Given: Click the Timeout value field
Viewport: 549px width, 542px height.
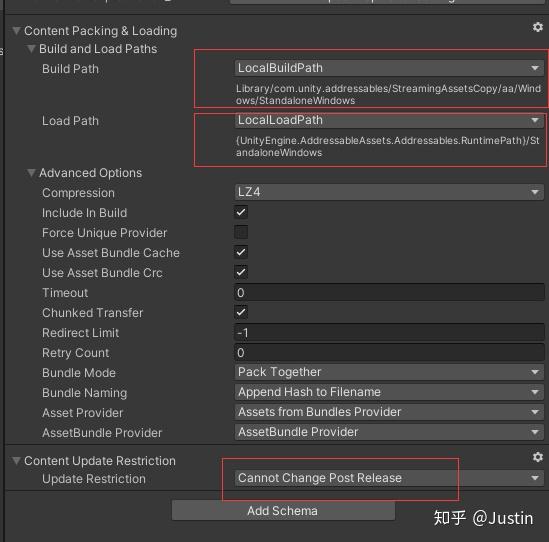Looking at the screenshot, I should click(x=389, y=292).
